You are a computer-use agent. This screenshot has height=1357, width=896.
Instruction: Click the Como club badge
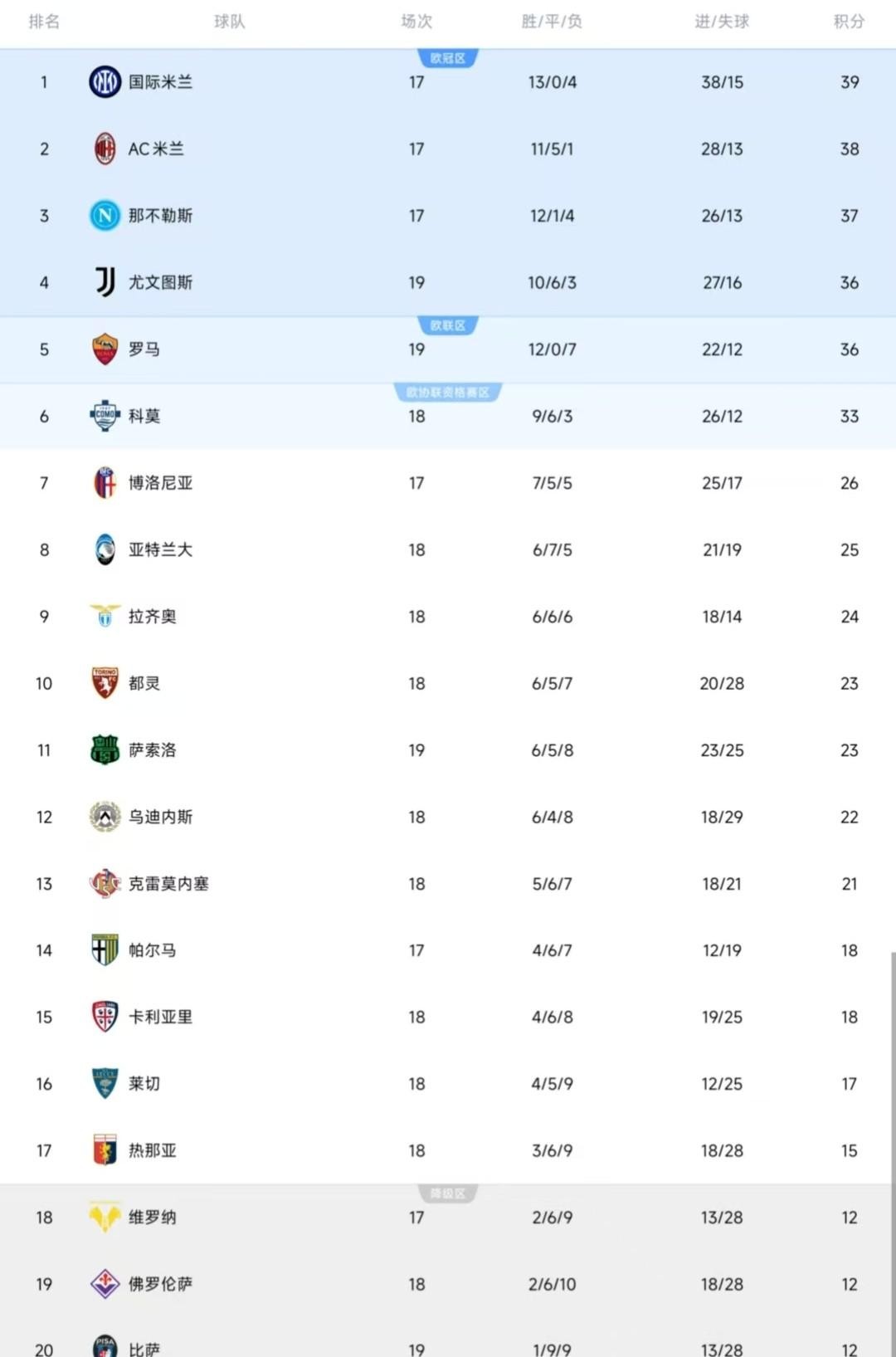click(x=105, y=416)
